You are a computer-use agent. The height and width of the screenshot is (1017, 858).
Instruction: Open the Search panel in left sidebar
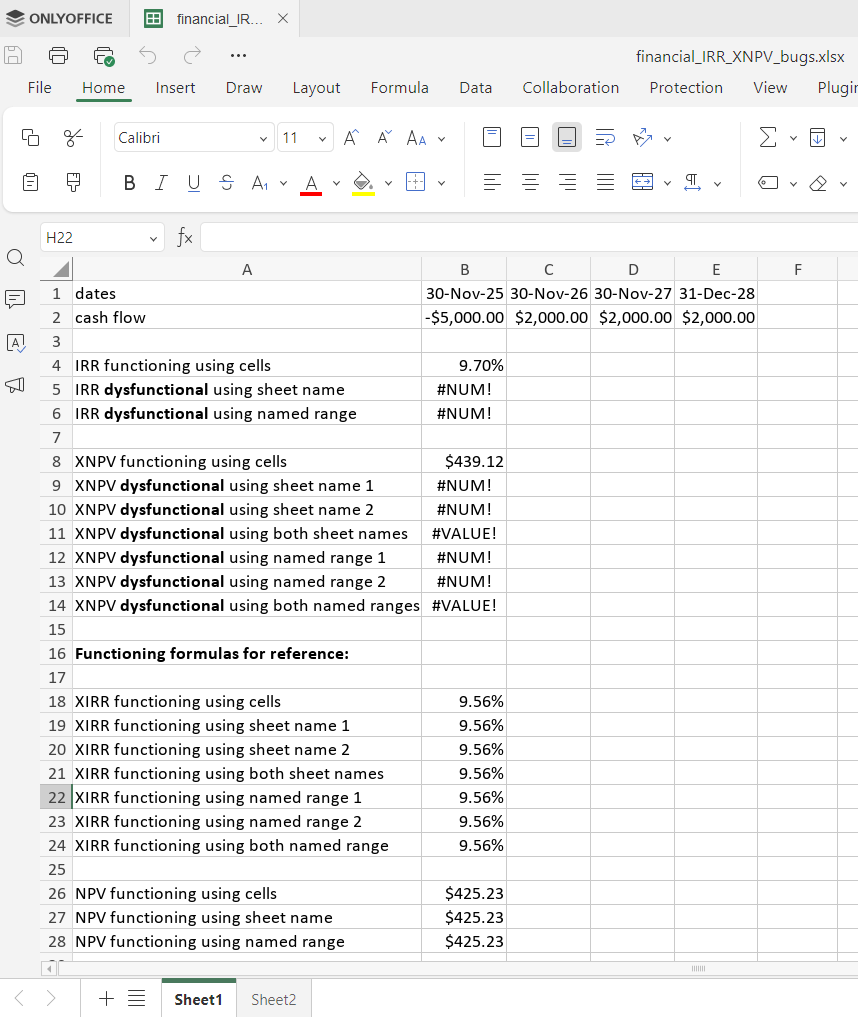pyautogui.click(x=16, y=258)
